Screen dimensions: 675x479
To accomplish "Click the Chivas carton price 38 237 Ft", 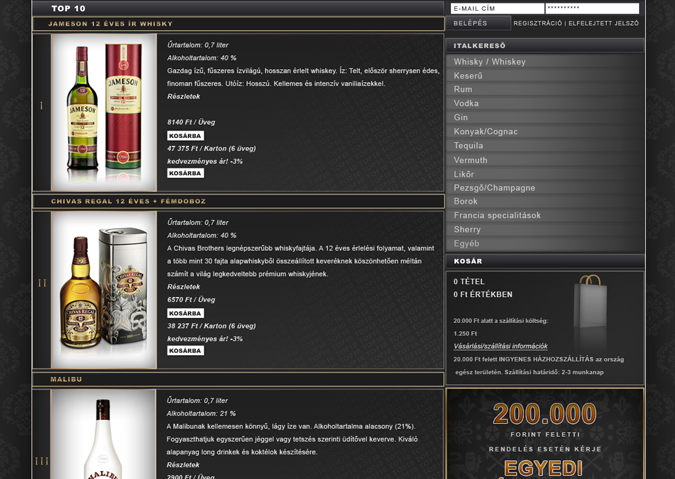I will pyautogui.click(x=211, y=326).
